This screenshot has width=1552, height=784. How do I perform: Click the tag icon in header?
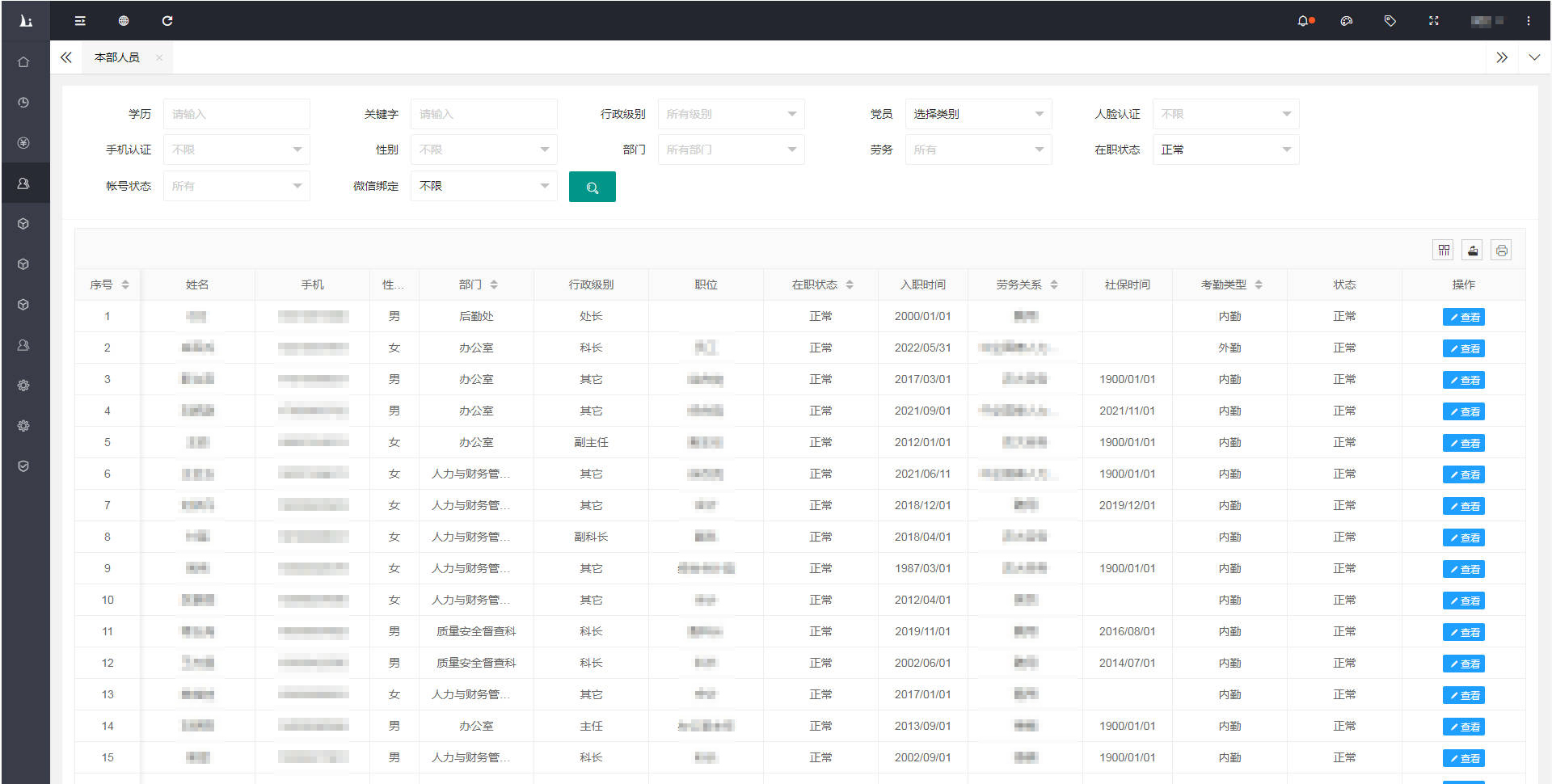coord(1390,21)
